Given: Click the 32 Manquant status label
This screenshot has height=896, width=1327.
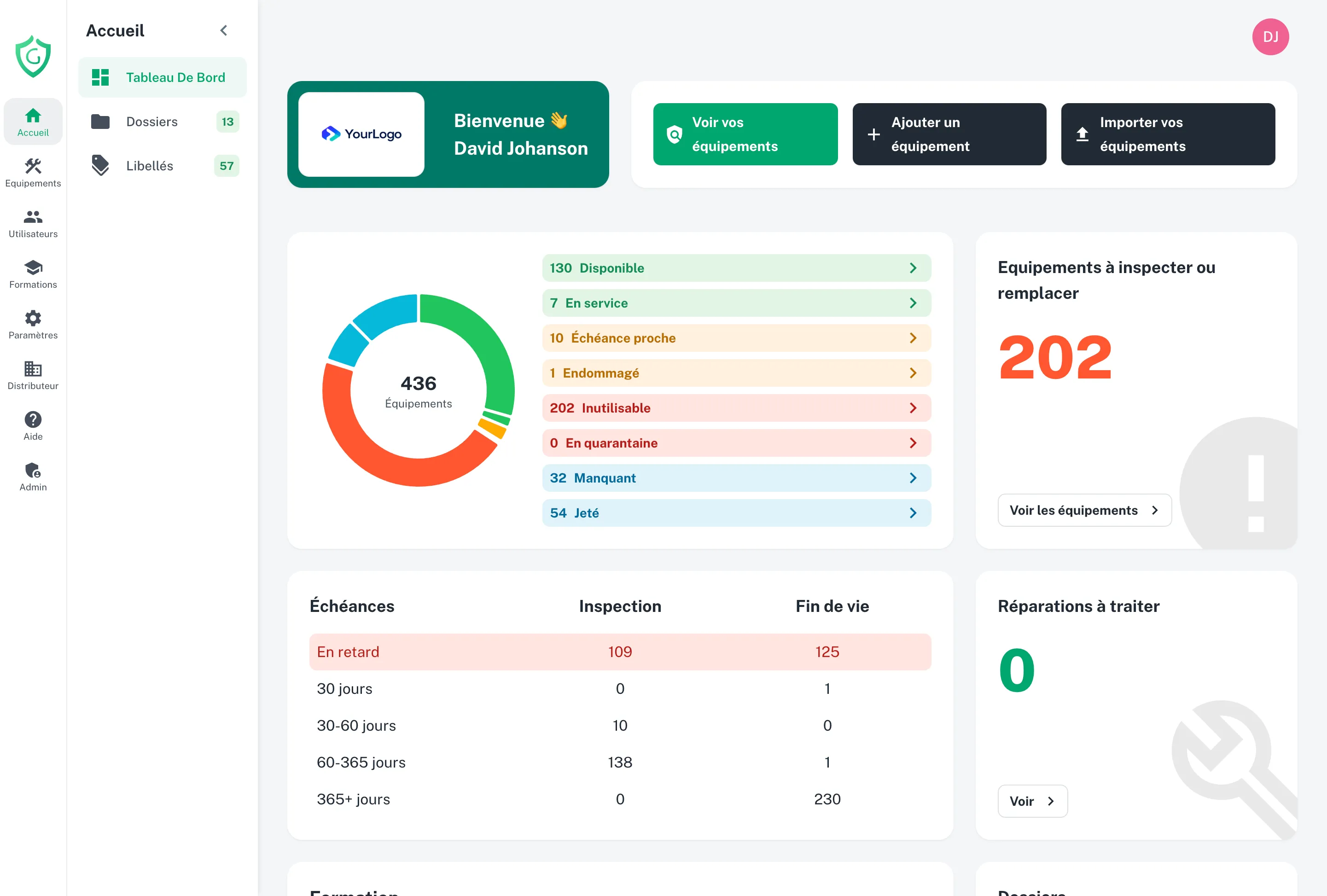Looking at the screenshot, I should (x=593, y=478).
